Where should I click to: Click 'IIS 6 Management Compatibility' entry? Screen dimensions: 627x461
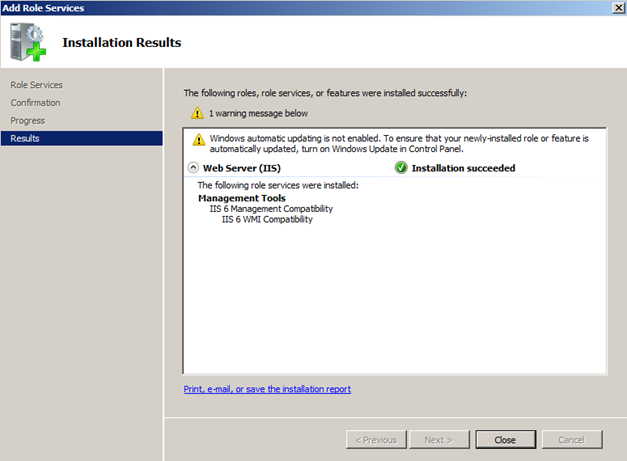271,209
